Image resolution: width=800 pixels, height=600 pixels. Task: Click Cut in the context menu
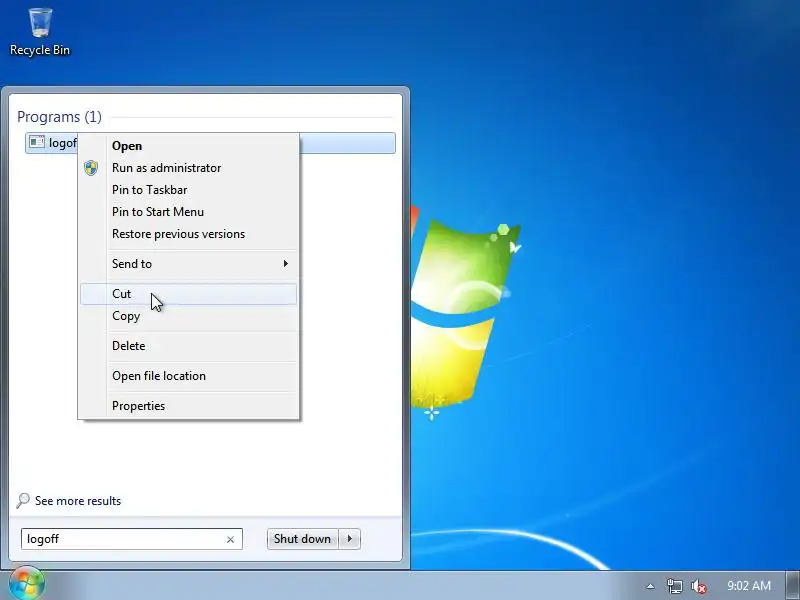coord(189,294)
